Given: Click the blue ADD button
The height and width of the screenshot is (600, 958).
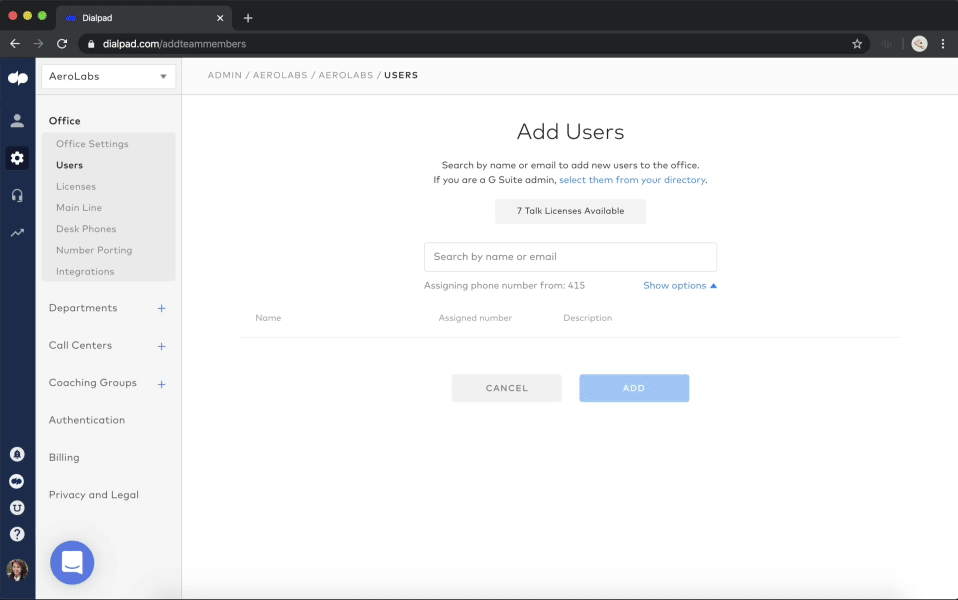Looking at the screenshot, I should click(634, 388).
